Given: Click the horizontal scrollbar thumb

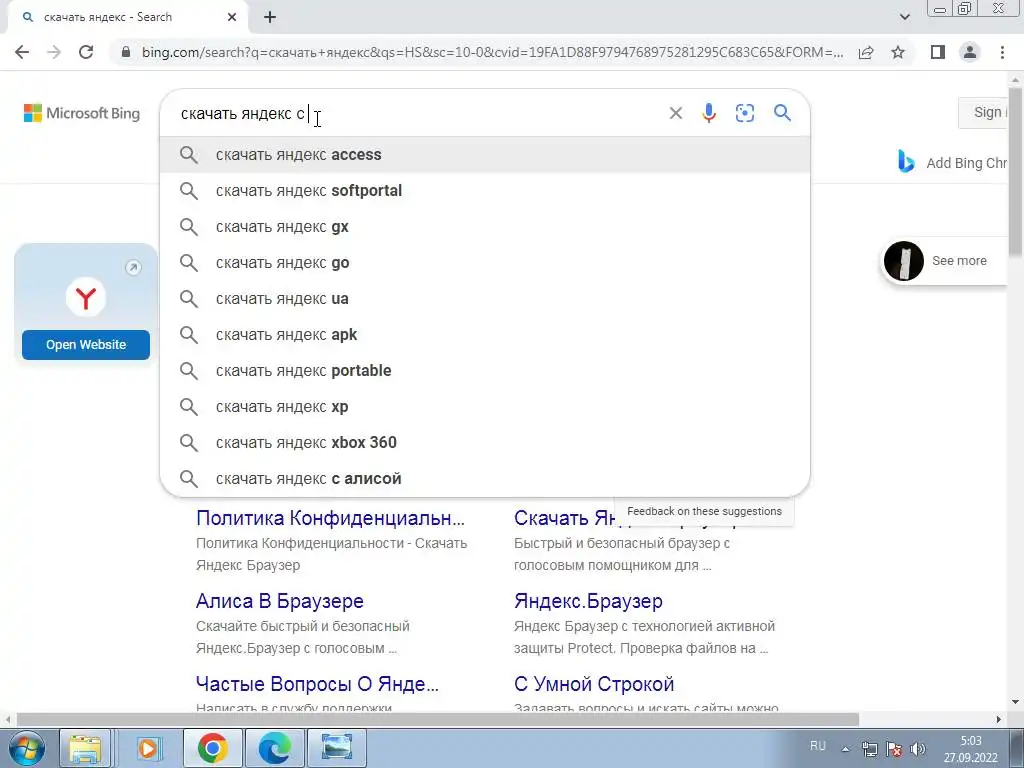Looking at the screenshot, I should 438,719.
